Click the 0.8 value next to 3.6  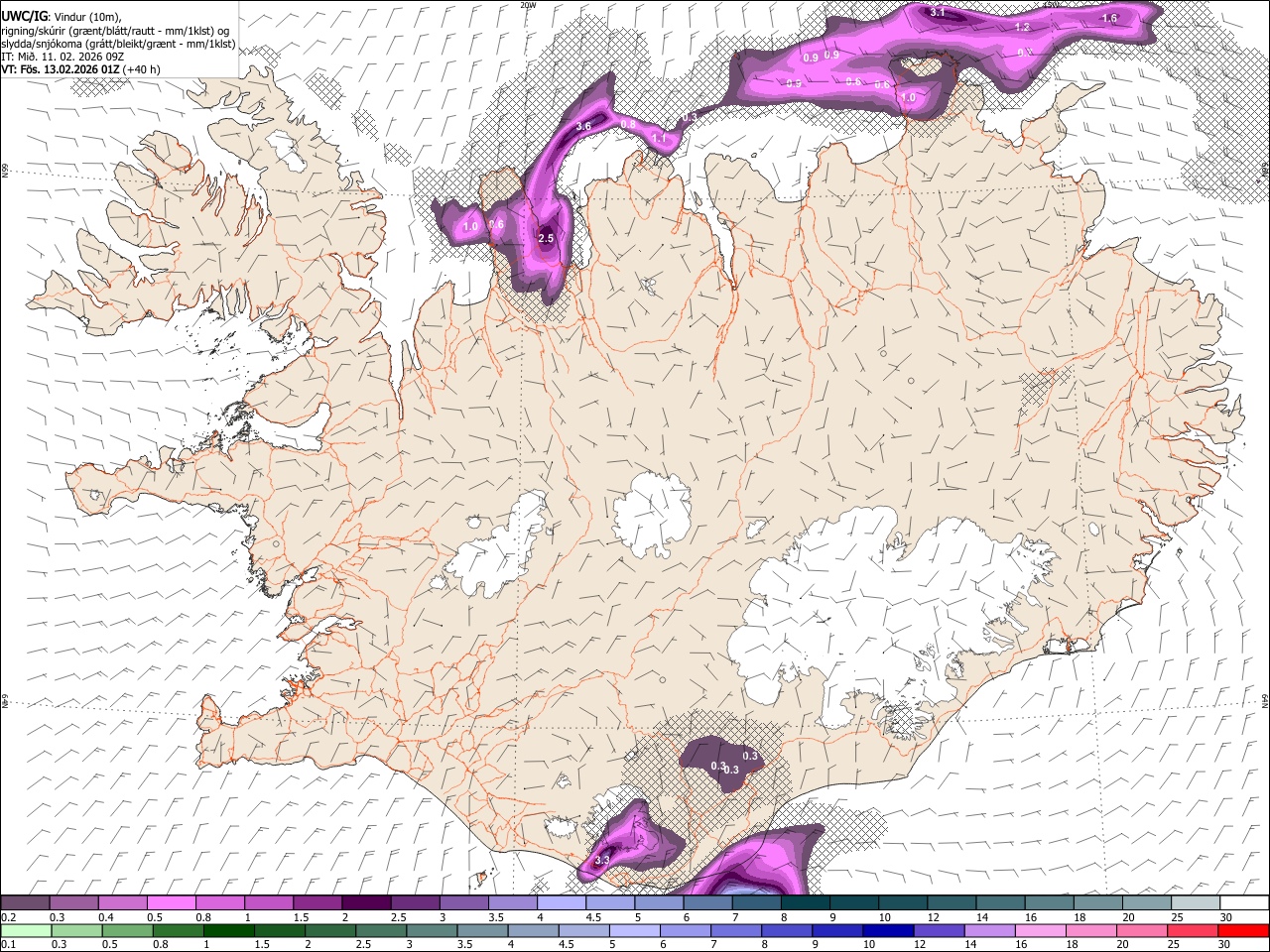point(627,124)
